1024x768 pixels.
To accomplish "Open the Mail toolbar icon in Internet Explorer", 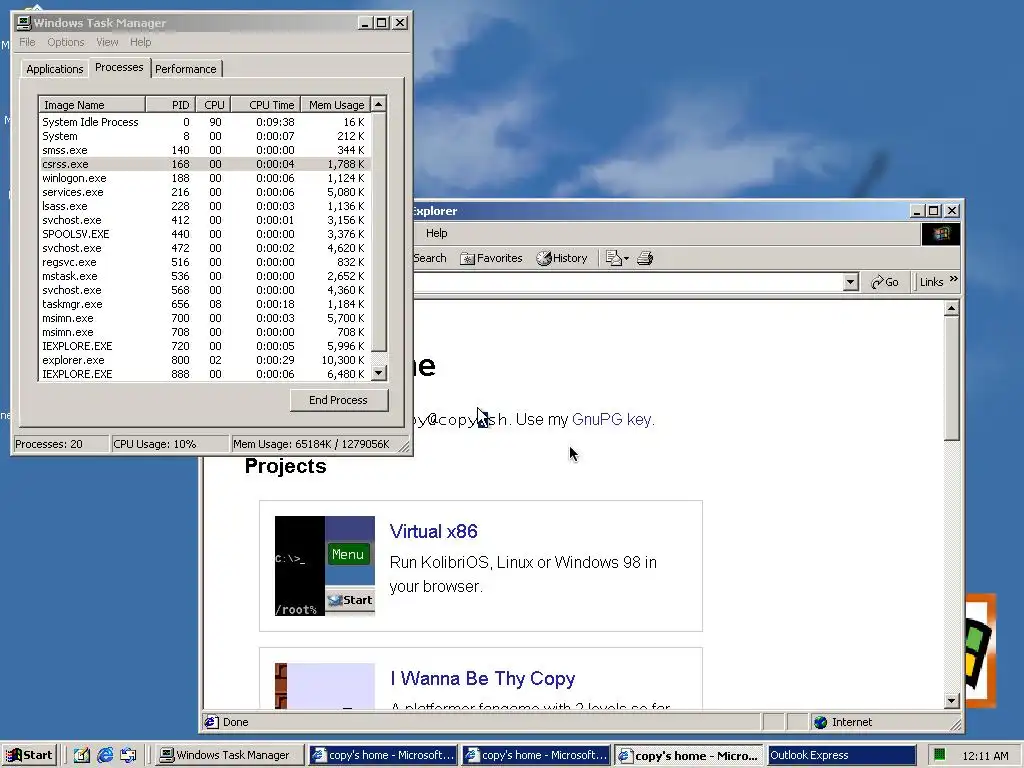I will tap(613, 258).
